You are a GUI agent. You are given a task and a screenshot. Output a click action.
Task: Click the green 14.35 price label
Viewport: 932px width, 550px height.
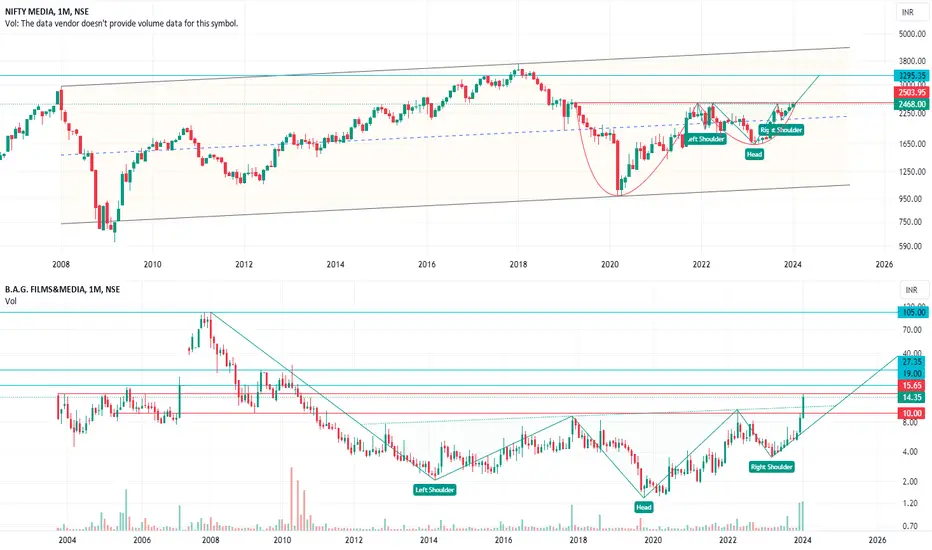[912, 397]
